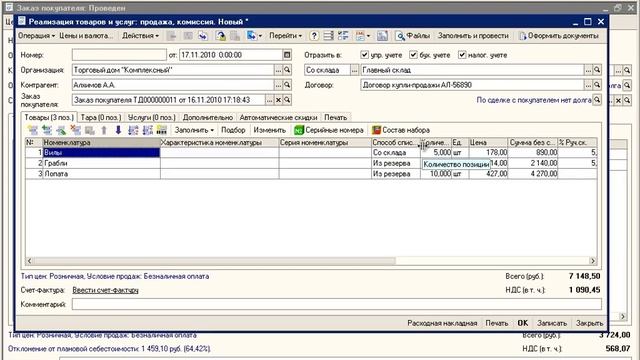Click the Номер input field
This screenshot has width=640, height=360.
click(119, 55)
